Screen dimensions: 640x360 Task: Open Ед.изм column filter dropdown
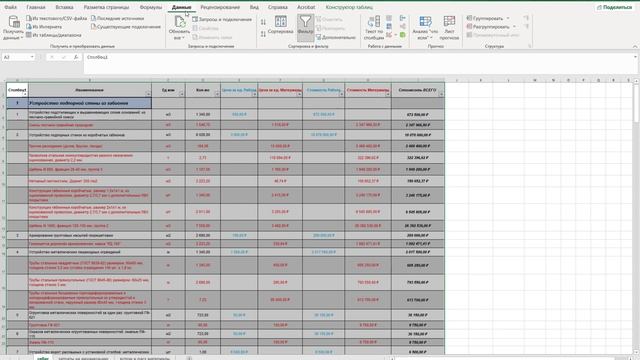click(x=182, y=94)
